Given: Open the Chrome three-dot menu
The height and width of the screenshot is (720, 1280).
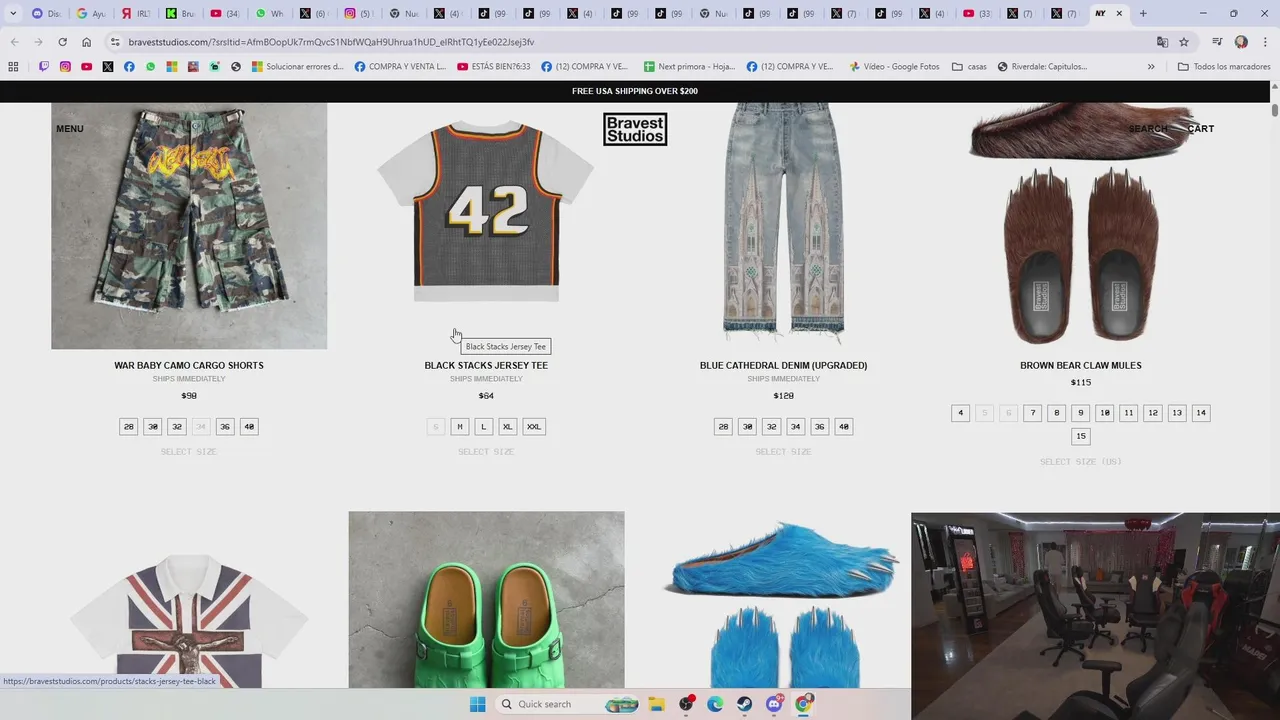Looking at the screenshot, I should click(1264, 42).
